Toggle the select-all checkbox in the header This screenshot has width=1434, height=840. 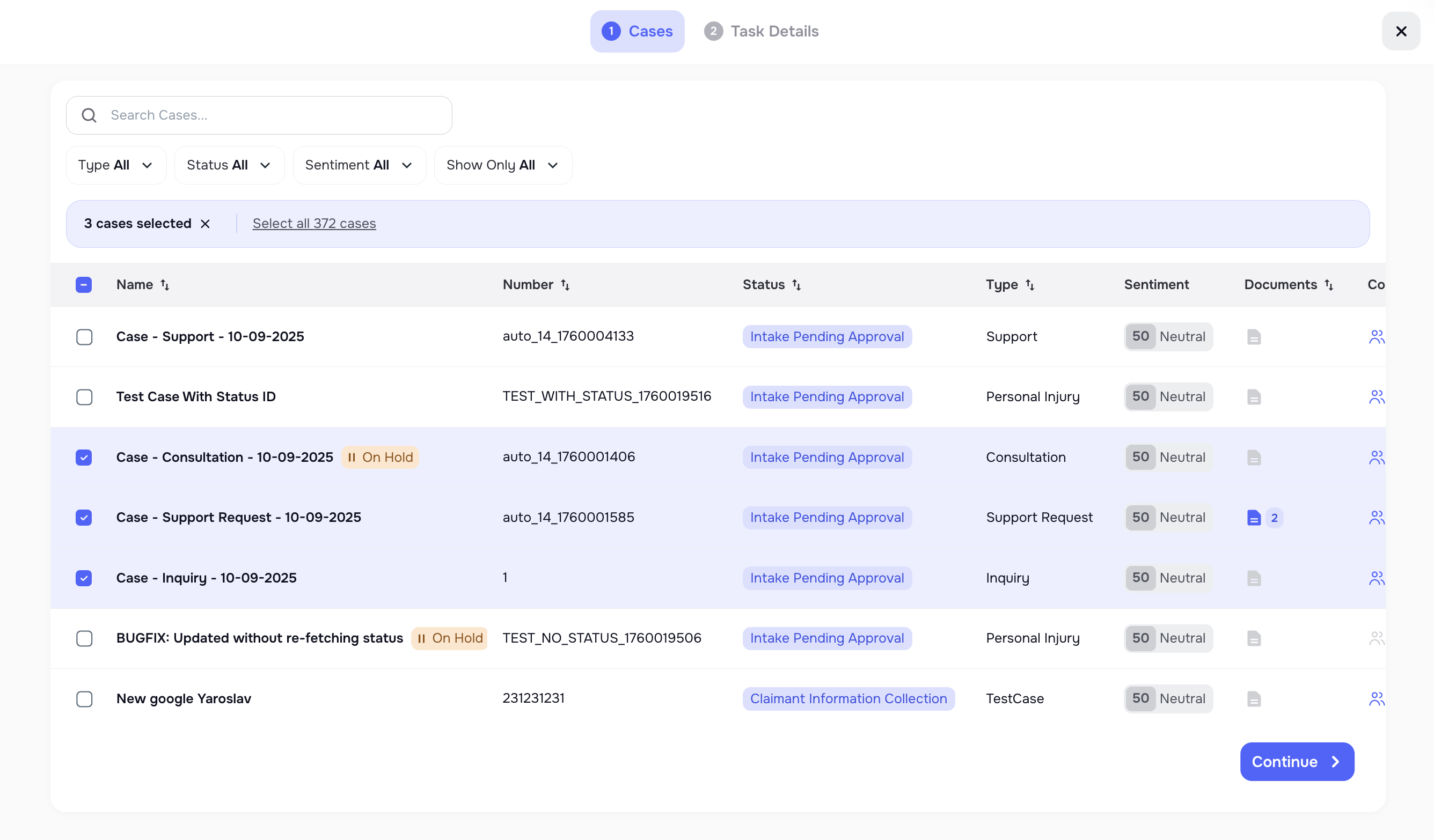(x=84, y=284)
